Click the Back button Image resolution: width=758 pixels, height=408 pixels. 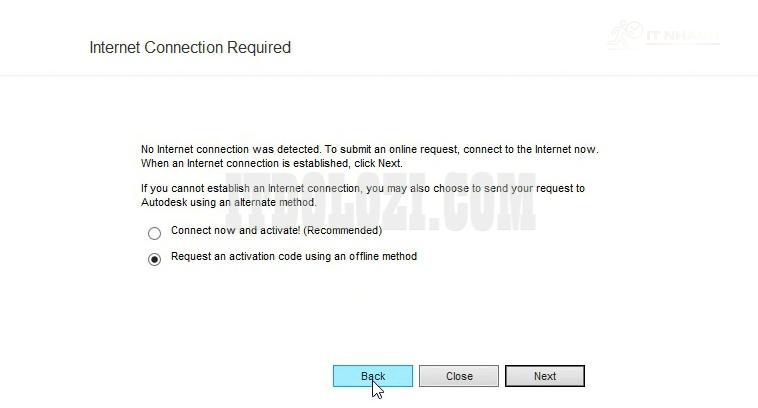pos(372,376)
